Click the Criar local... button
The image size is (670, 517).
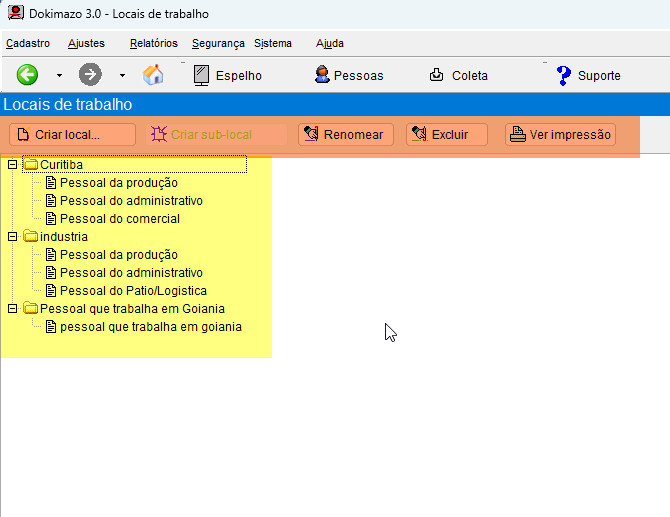tap(72, 135)
